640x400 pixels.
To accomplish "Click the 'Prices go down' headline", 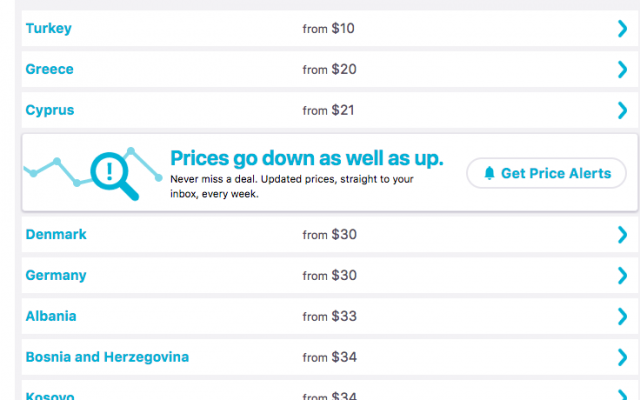I will coord(306,159).
